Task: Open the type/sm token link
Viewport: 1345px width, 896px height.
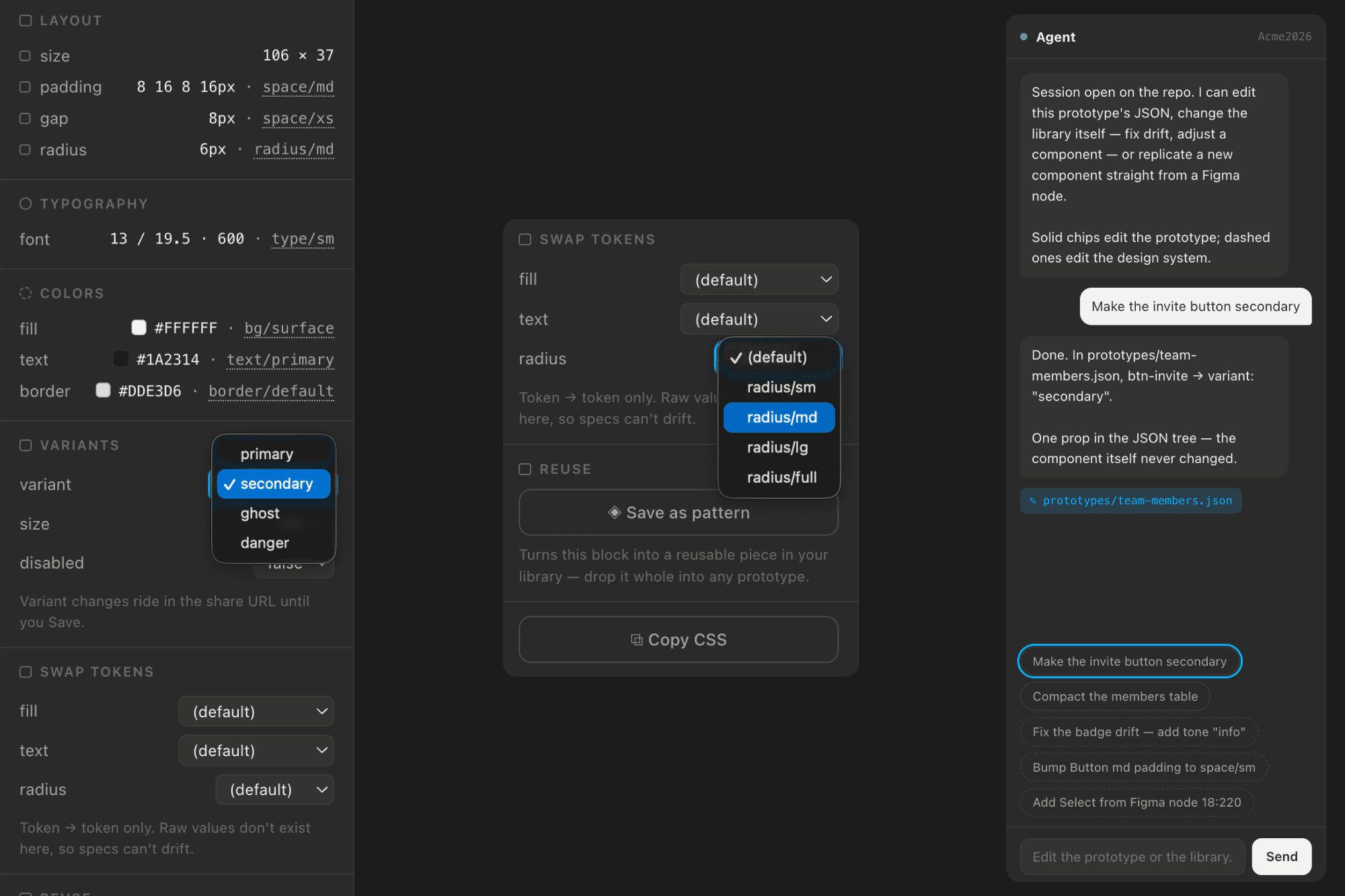Action: [303, 239]
